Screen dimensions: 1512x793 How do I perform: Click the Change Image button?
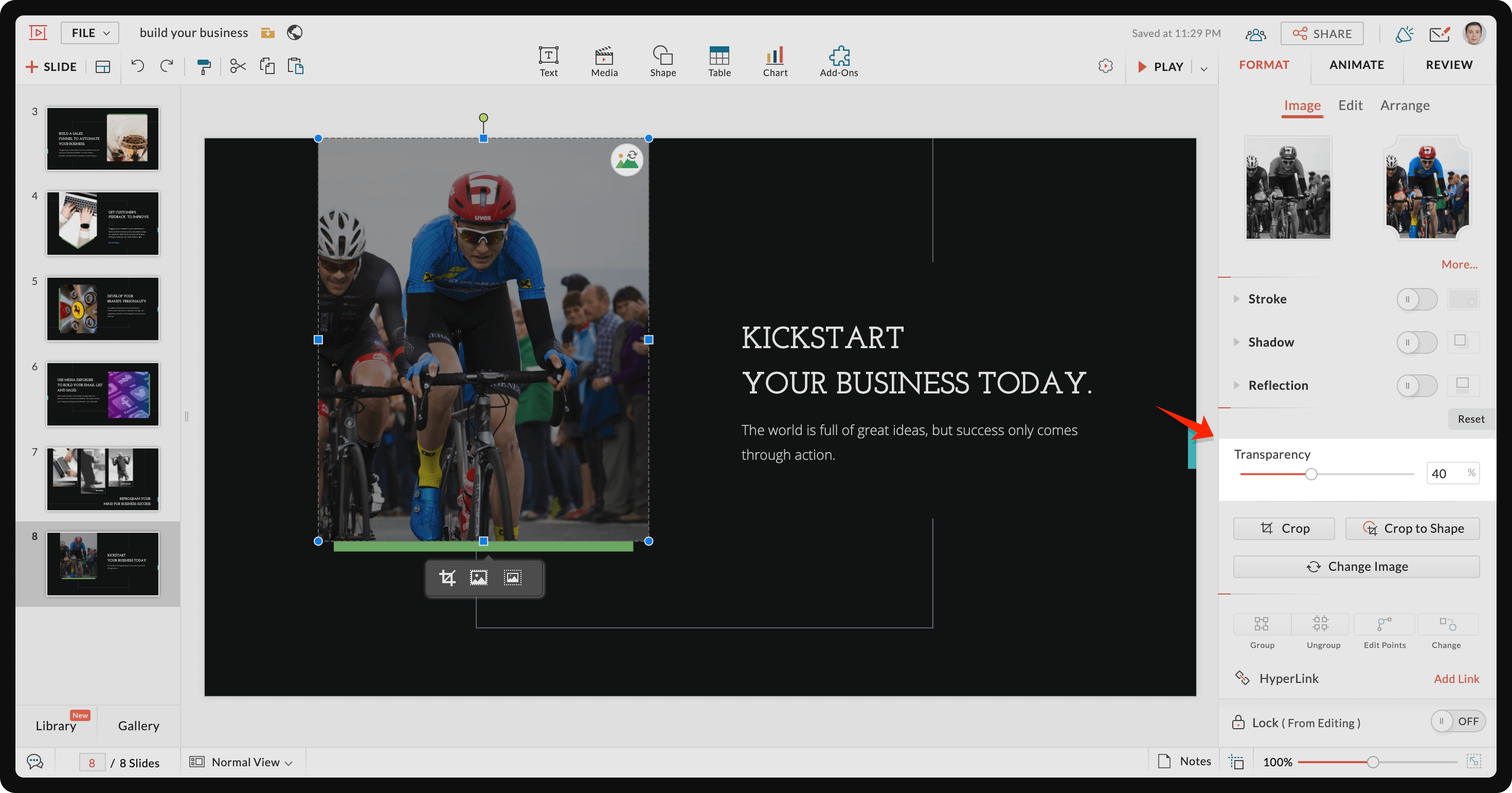coord(1357,566)
